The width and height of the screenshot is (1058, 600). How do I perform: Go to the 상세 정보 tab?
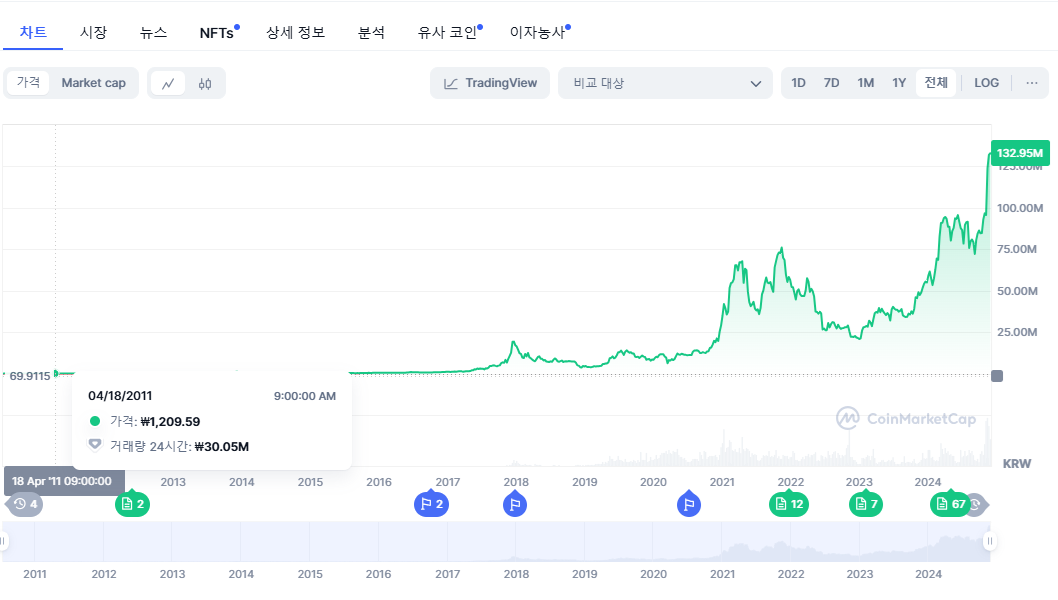click(295, 32)
